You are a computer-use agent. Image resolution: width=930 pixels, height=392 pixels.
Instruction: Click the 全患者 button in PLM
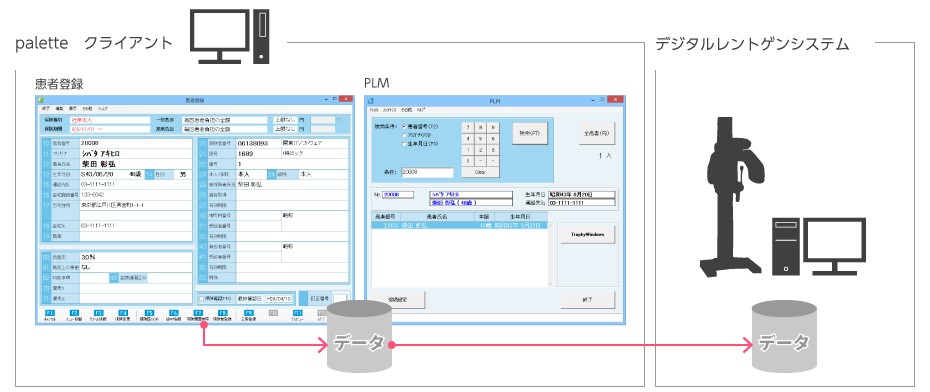[x=597, y=133]
